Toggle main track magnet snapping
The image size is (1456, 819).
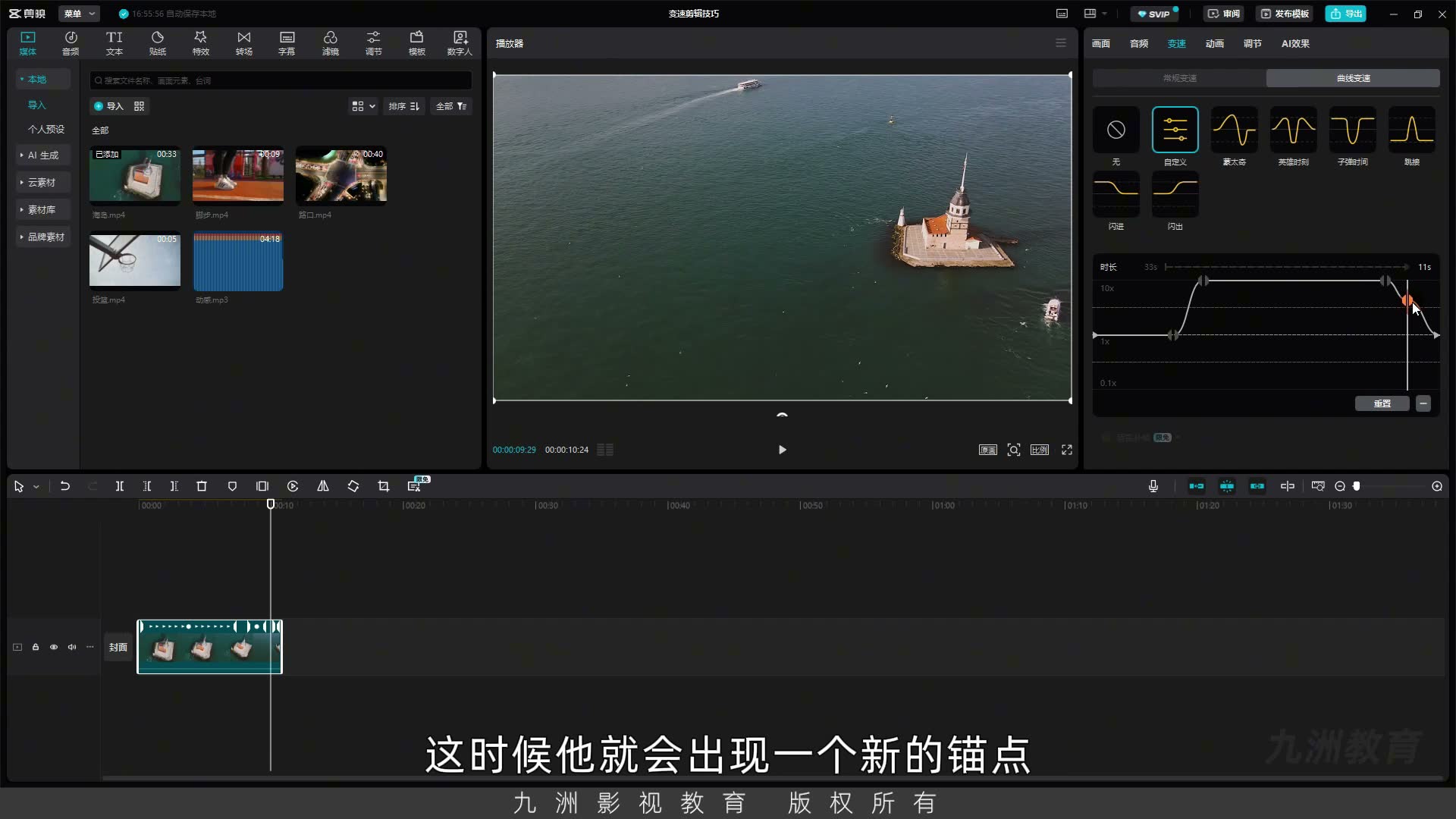[1197, 486]
